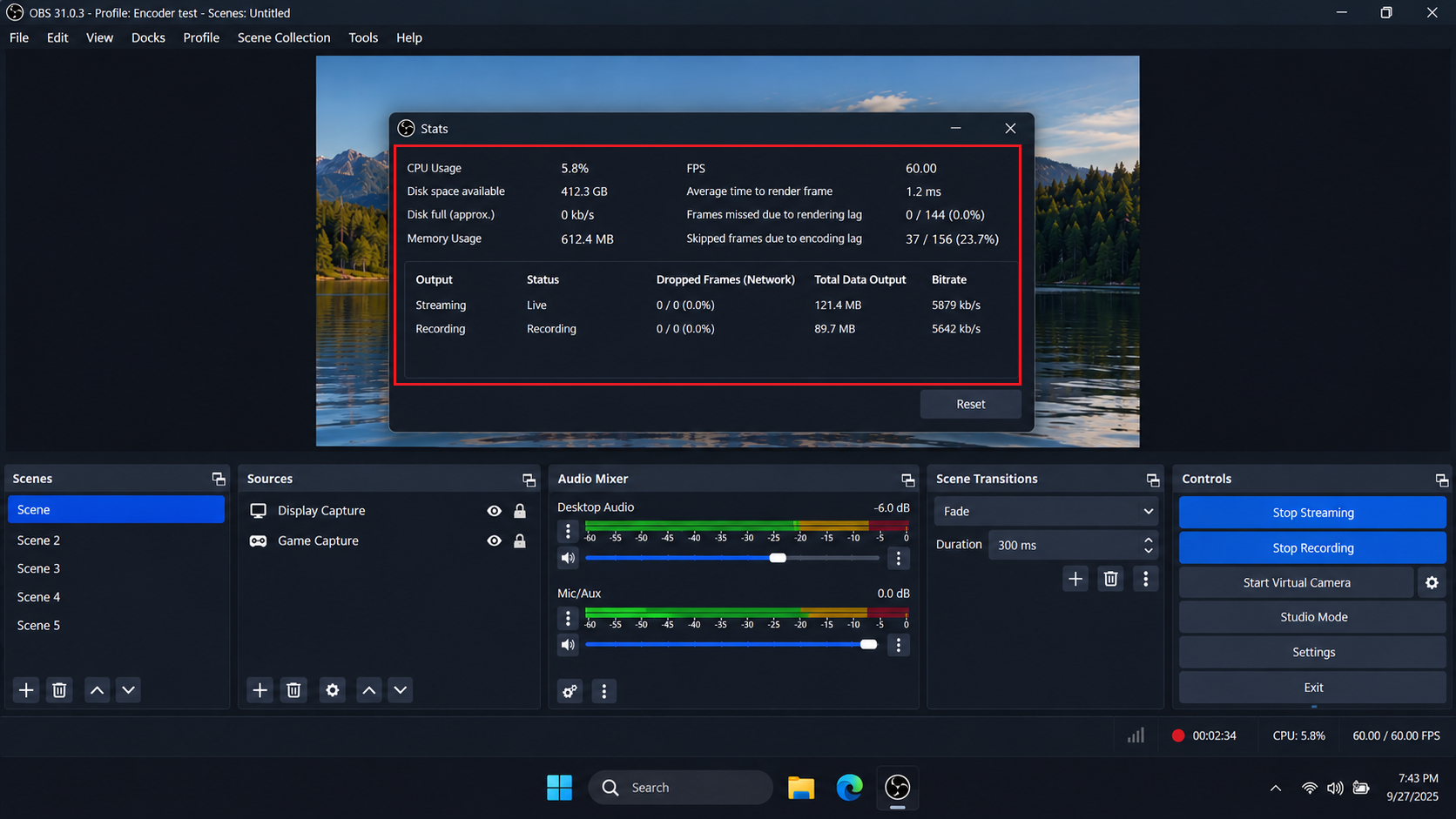Remove selected source with trash icon
1456x819 pixels.
293,690
